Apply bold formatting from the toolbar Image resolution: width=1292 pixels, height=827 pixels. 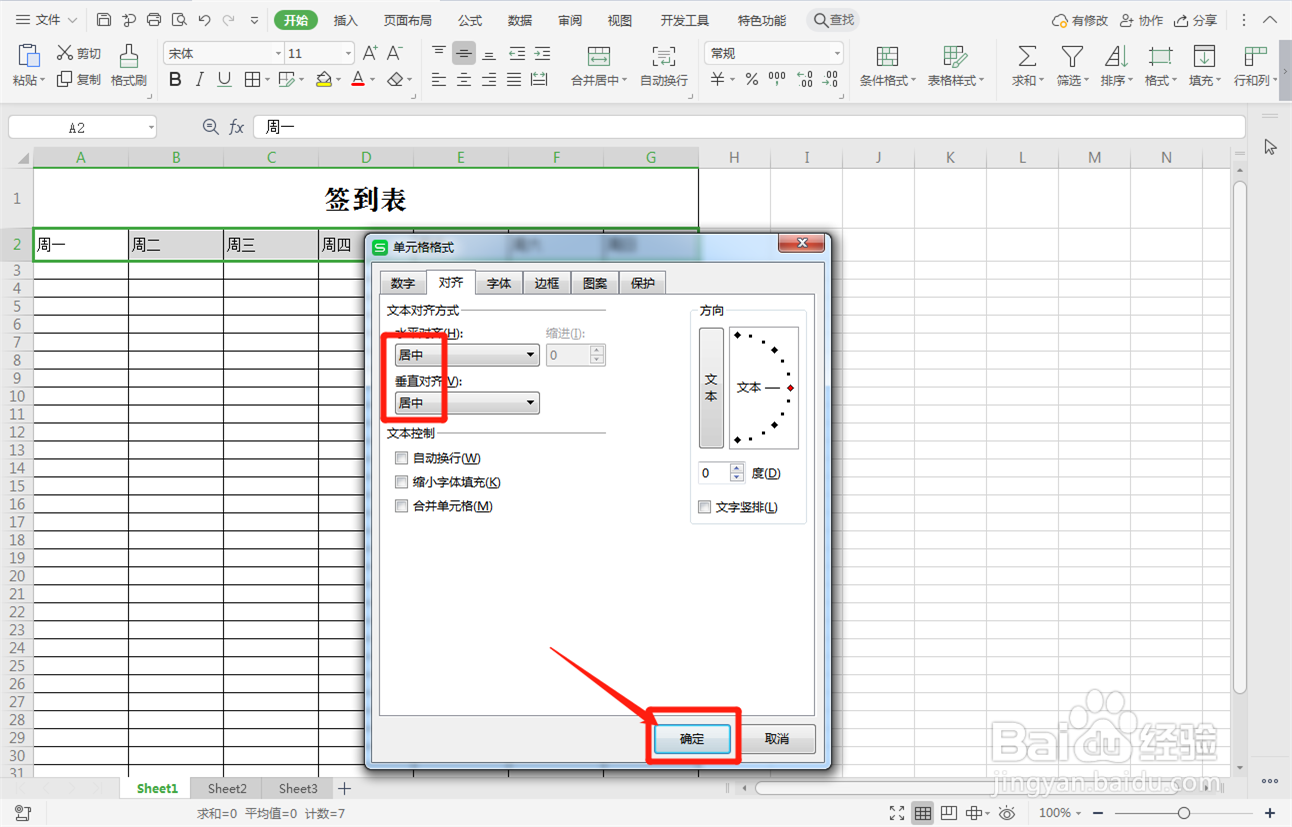[x=175, y=80]
